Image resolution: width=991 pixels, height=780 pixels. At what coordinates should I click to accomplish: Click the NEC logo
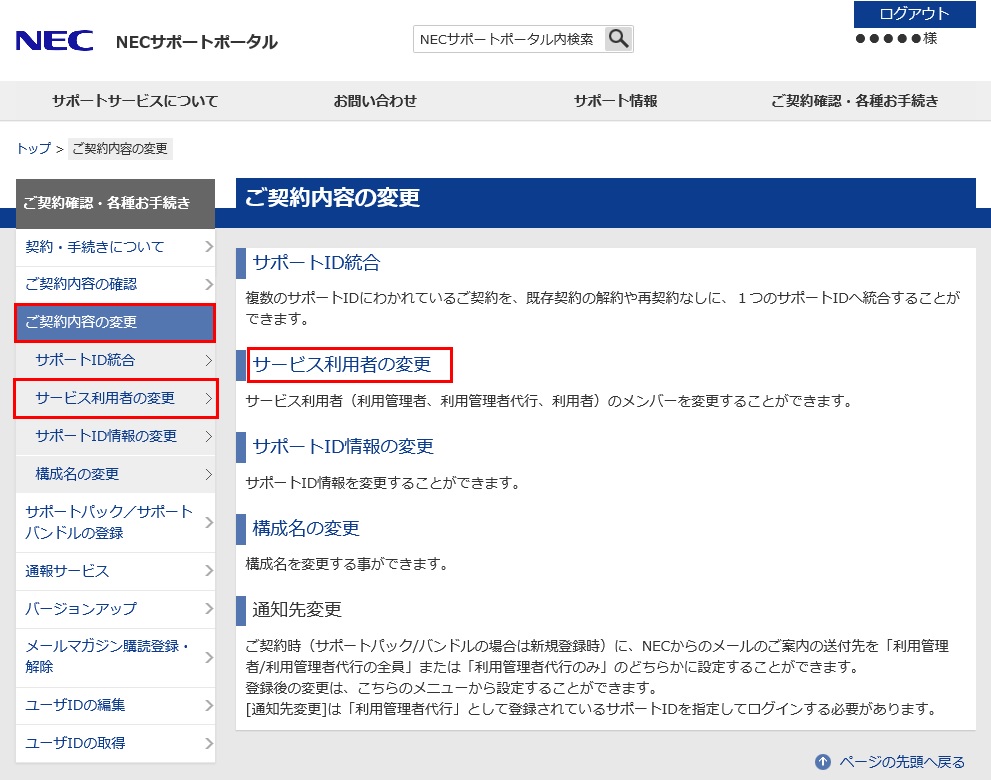tap(54, 41)
